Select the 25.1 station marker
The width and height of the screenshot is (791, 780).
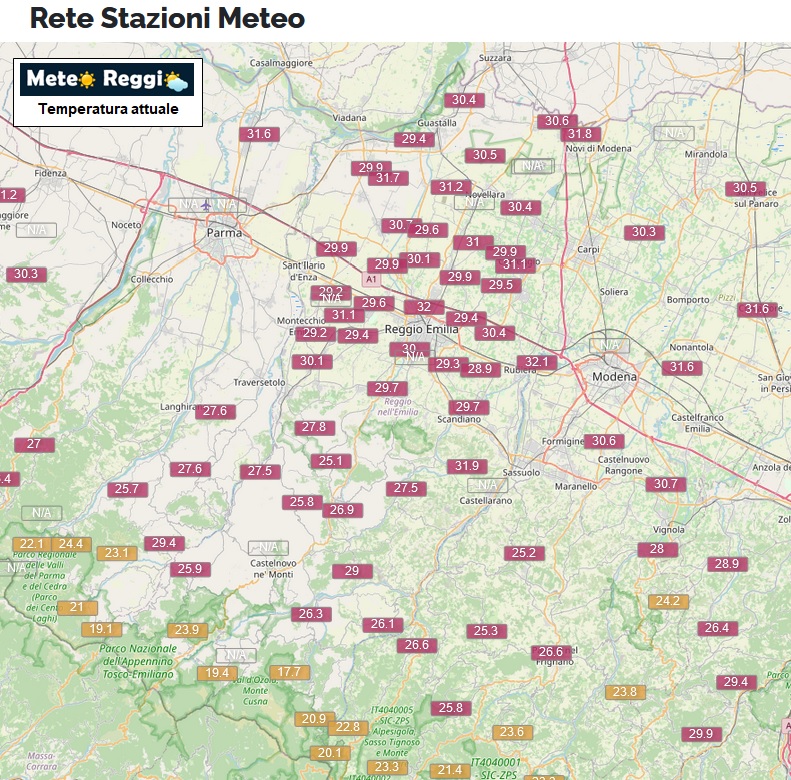pyautogui.click(x=330, y=461)
